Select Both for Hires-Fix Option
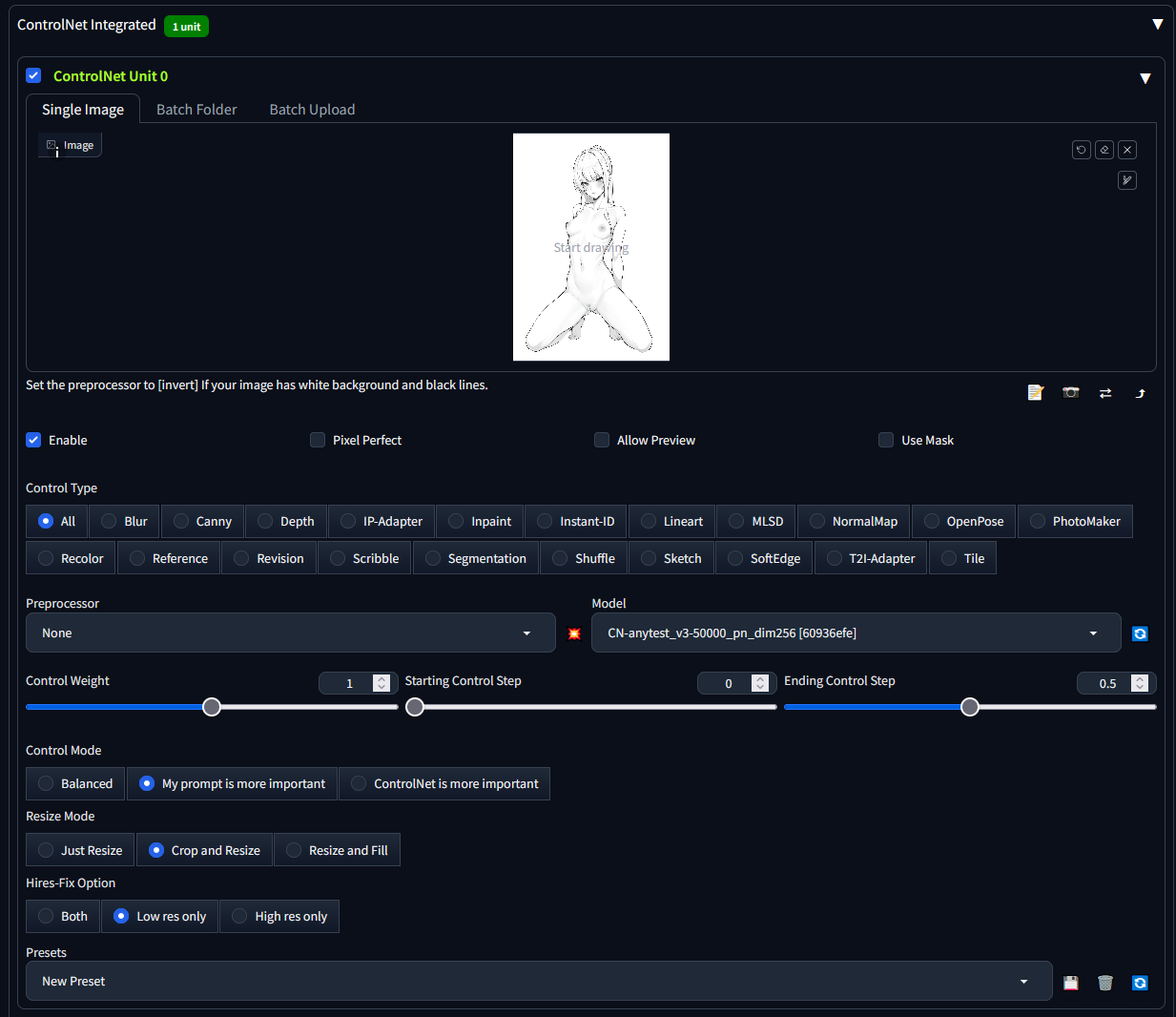This screenshot has width=1176, height=1017. (63, 917)
